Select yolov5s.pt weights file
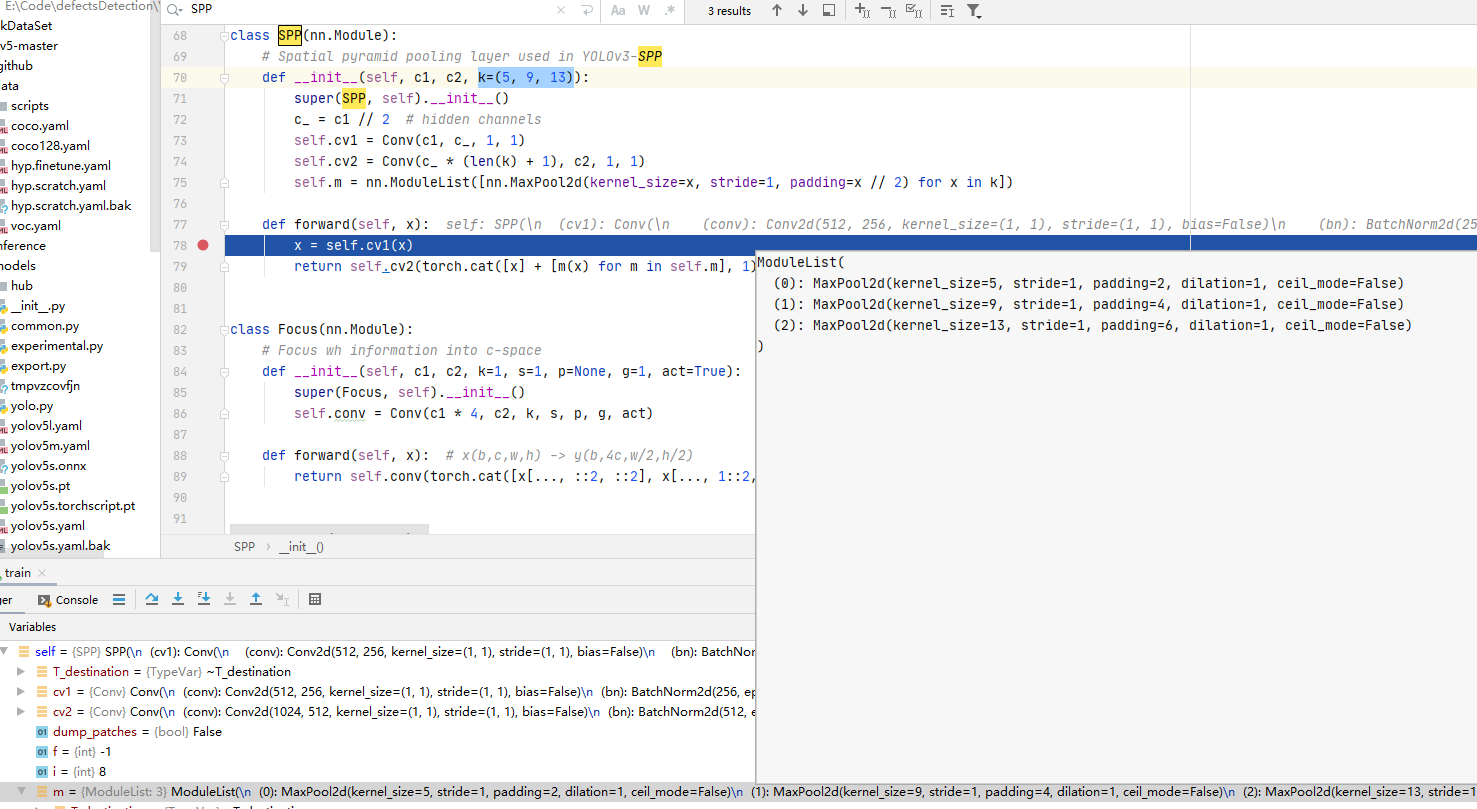The image size is (1477, 809). click(41, 486)
